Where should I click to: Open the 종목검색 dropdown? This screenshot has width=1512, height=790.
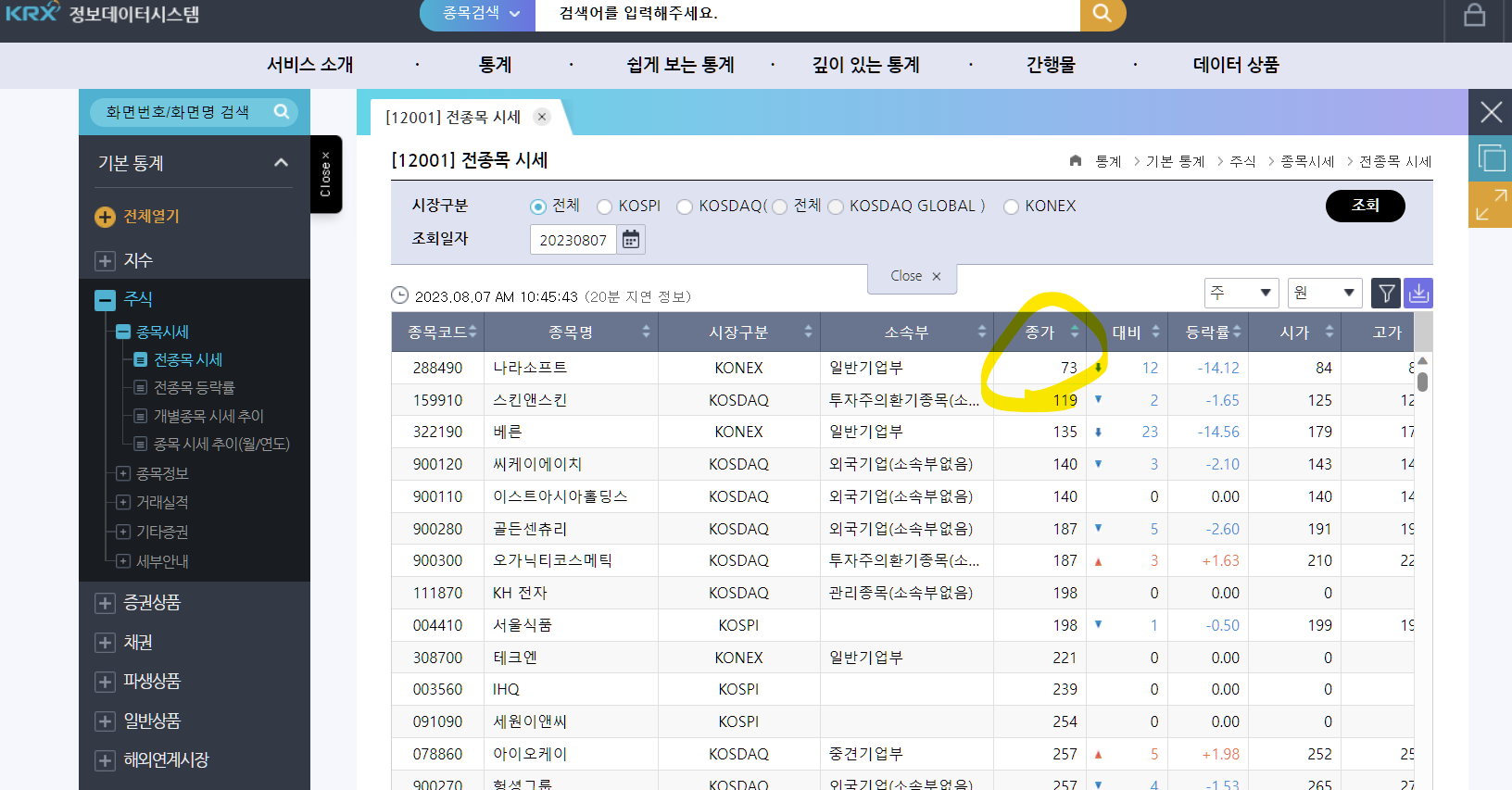pyautogui.click(x=477, y=13)
